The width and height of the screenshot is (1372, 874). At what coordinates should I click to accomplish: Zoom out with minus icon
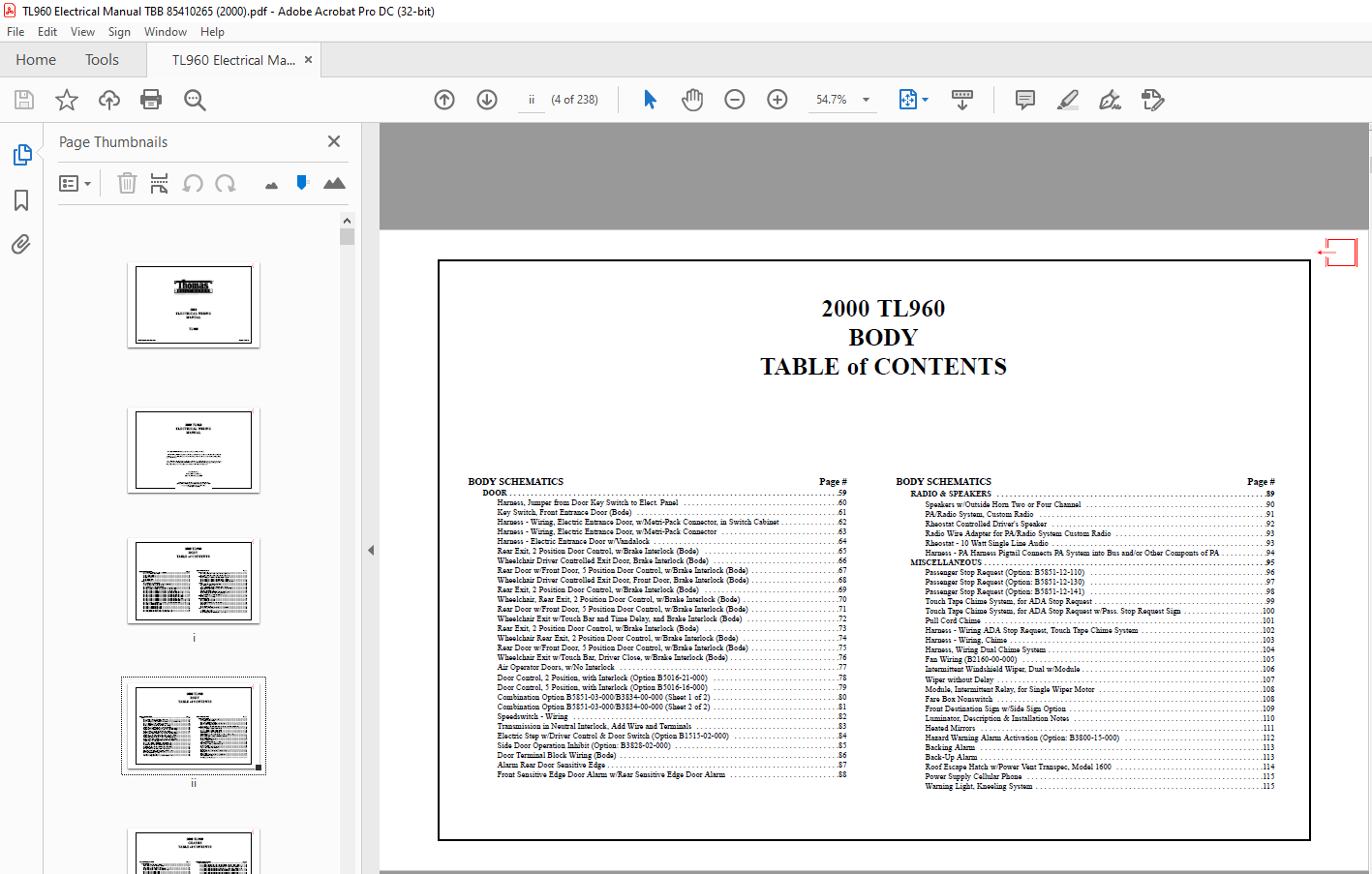[x=735, y=100]
